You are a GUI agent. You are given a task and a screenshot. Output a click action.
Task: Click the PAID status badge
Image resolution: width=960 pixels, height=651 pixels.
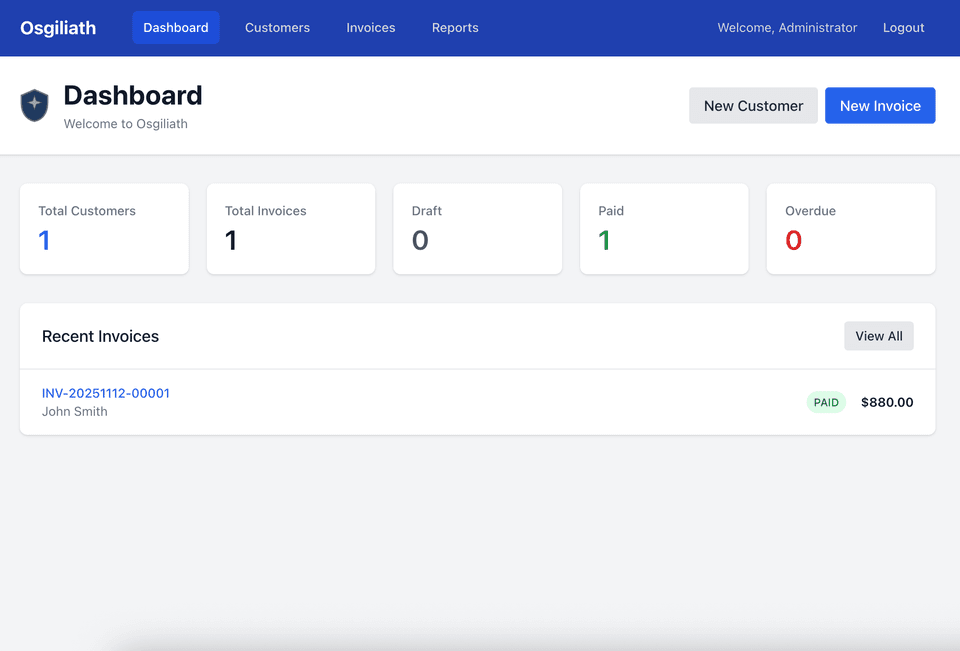[826, 402]
